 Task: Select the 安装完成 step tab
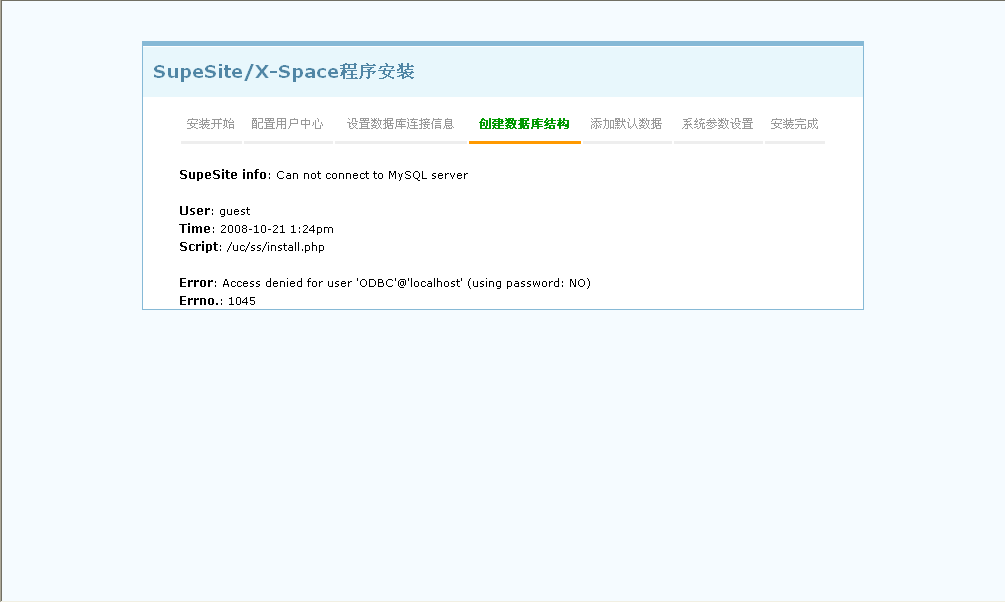coord(795,124)
